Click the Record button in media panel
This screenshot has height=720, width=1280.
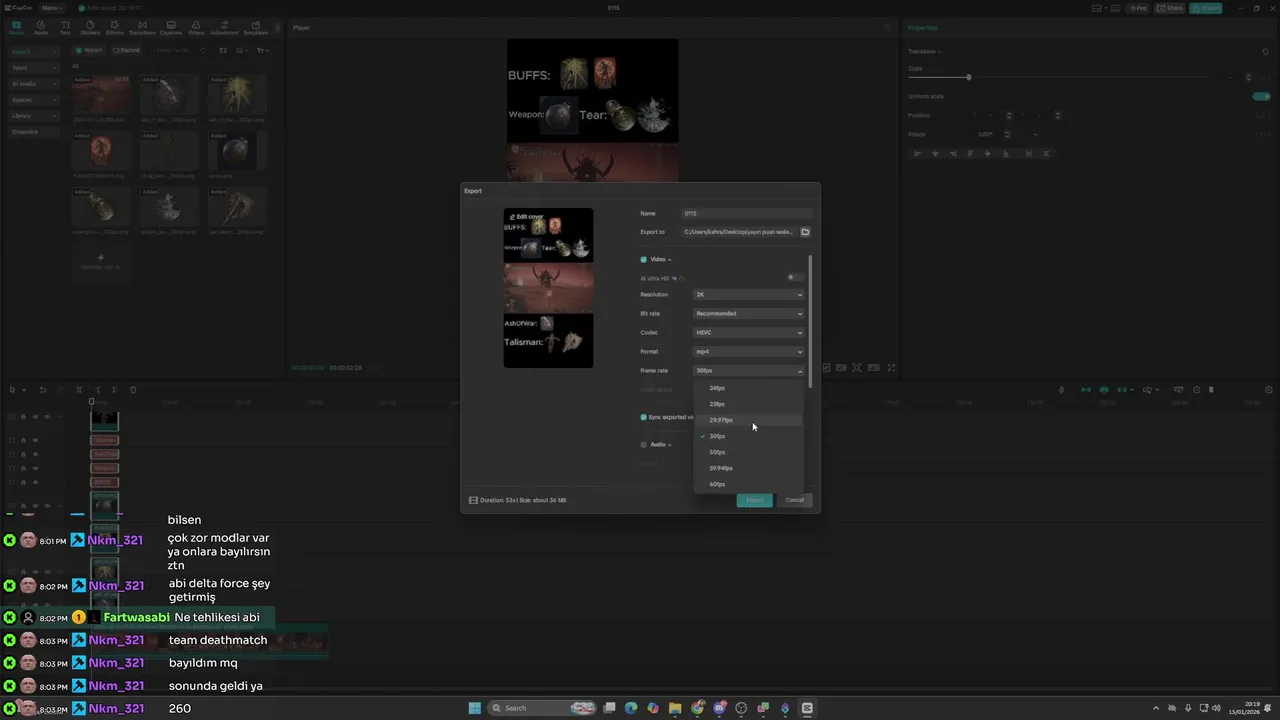(126, 50)
